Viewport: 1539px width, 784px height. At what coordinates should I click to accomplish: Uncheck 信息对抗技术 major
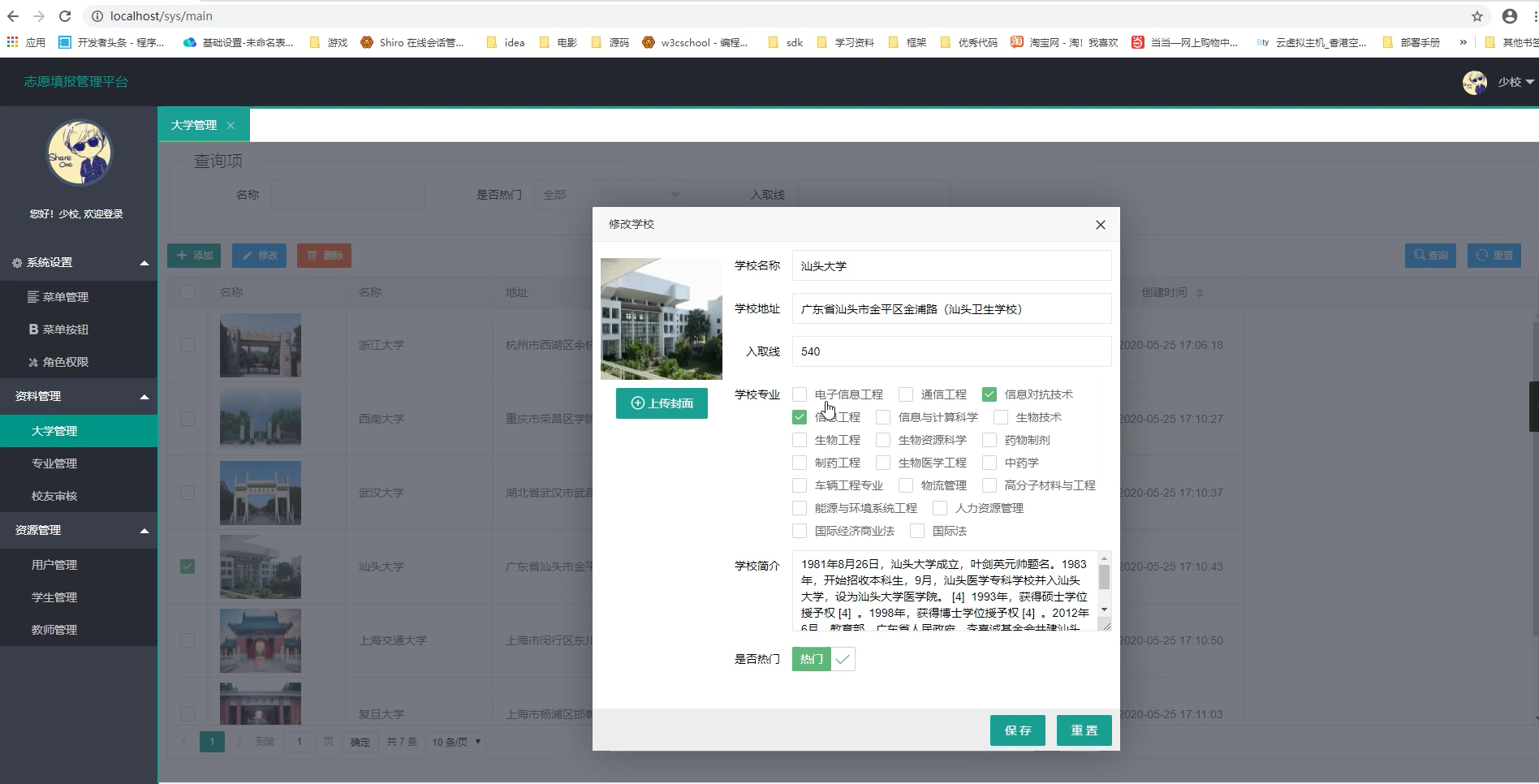(x=989, y=394)
